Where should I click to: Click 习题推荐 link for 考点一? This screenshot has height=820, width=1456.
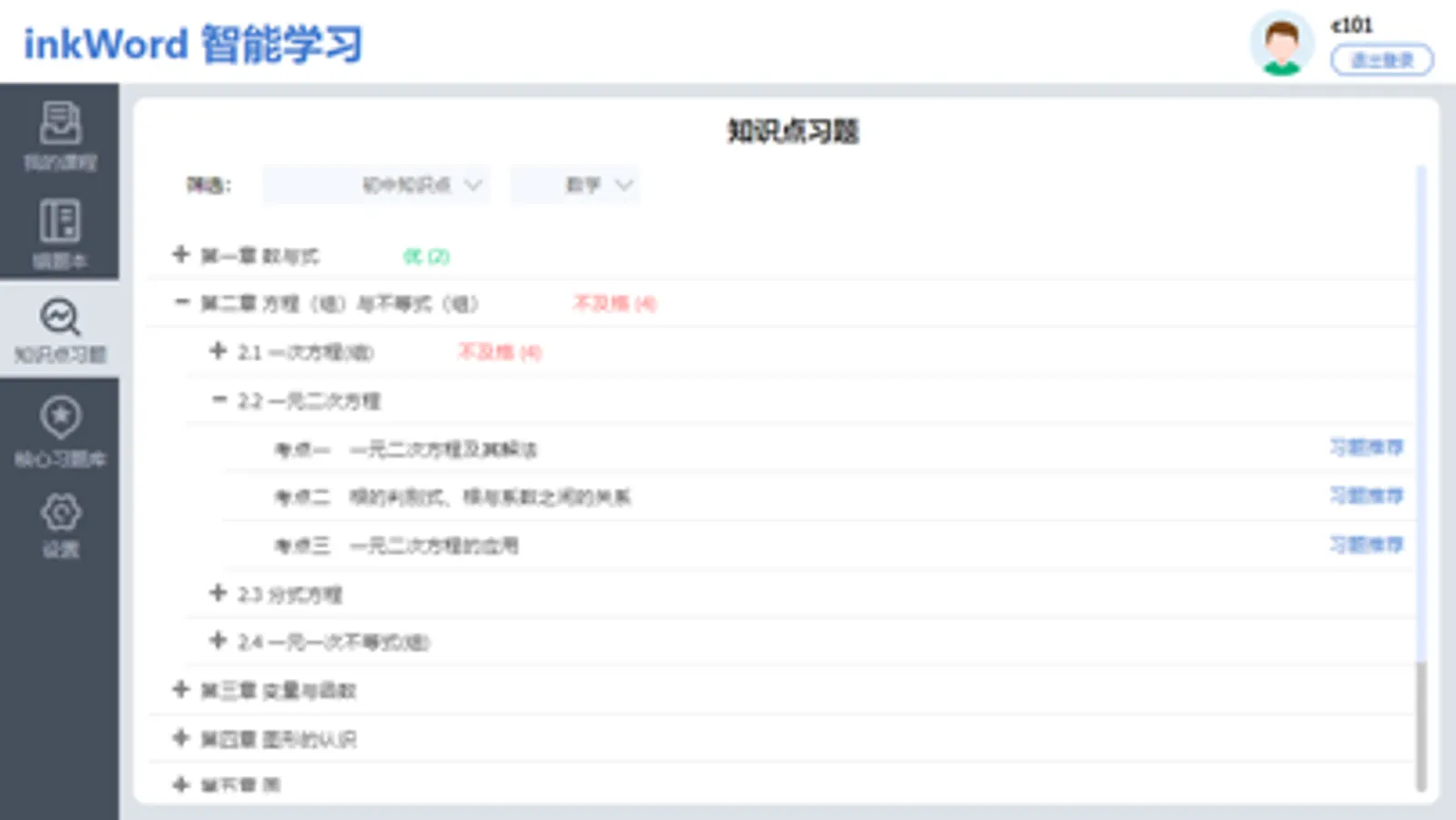(1366, 447)
